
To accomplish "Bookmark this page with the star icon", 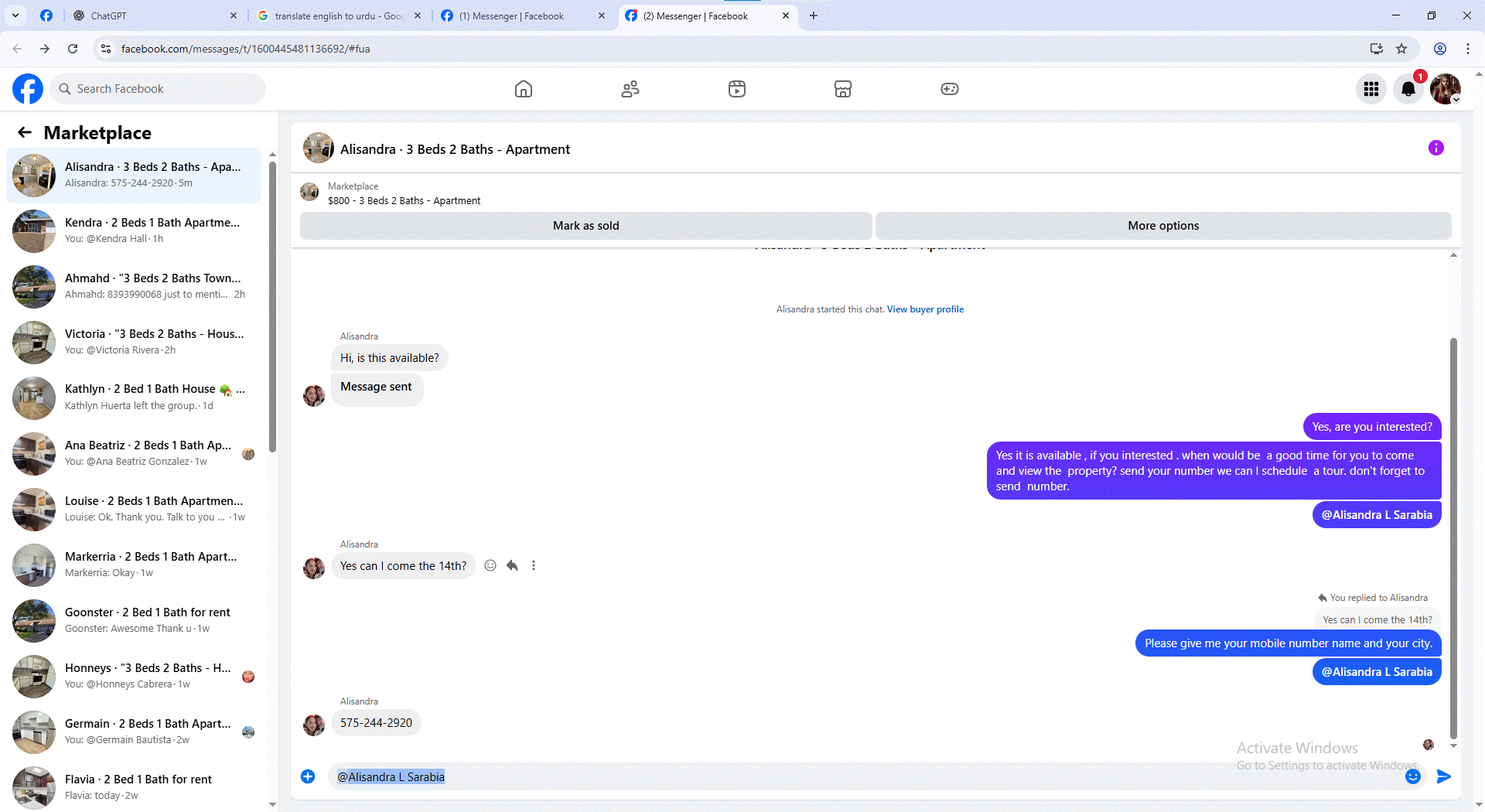I will (1401, 49).
